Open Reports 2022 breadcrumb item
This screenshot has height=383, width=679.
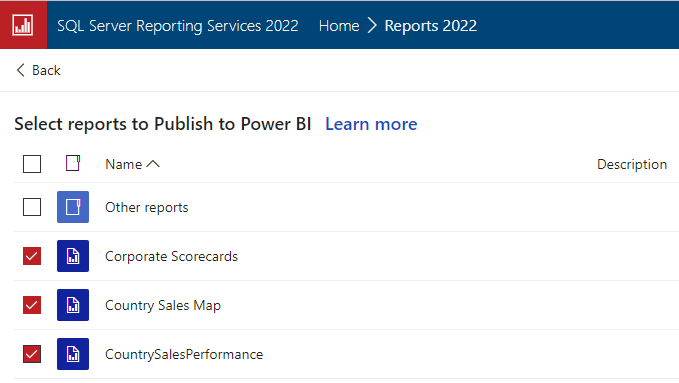point(430,26)
